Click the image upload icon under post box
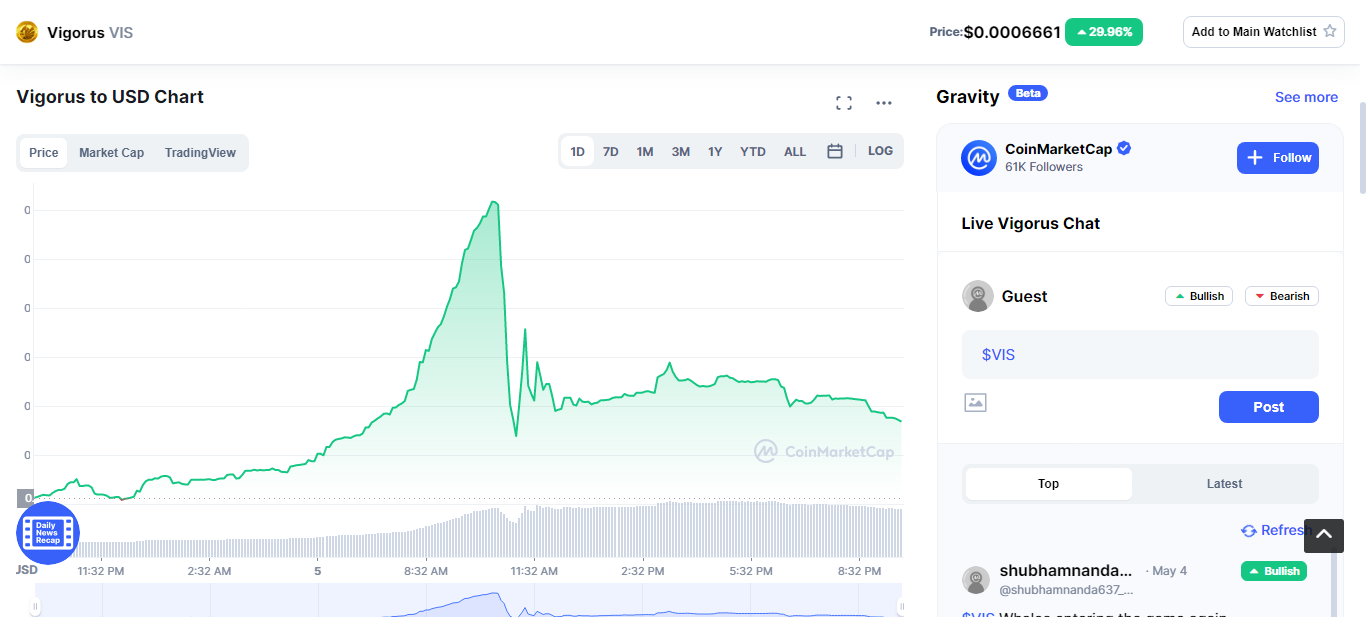Viewport: 1366px width, 617px height. (x=975, y=402)
